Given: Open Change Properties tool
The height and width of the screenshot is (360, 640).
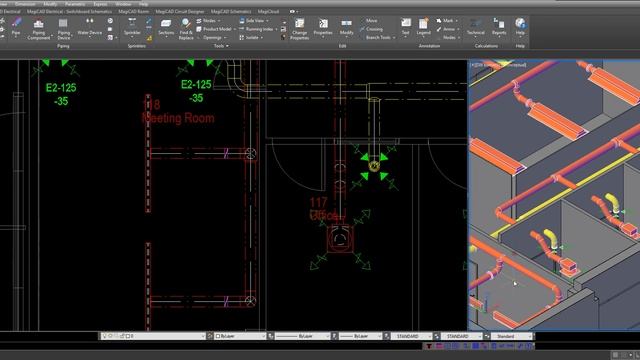Looking at the screenshot, I should (x=299, y=29).
